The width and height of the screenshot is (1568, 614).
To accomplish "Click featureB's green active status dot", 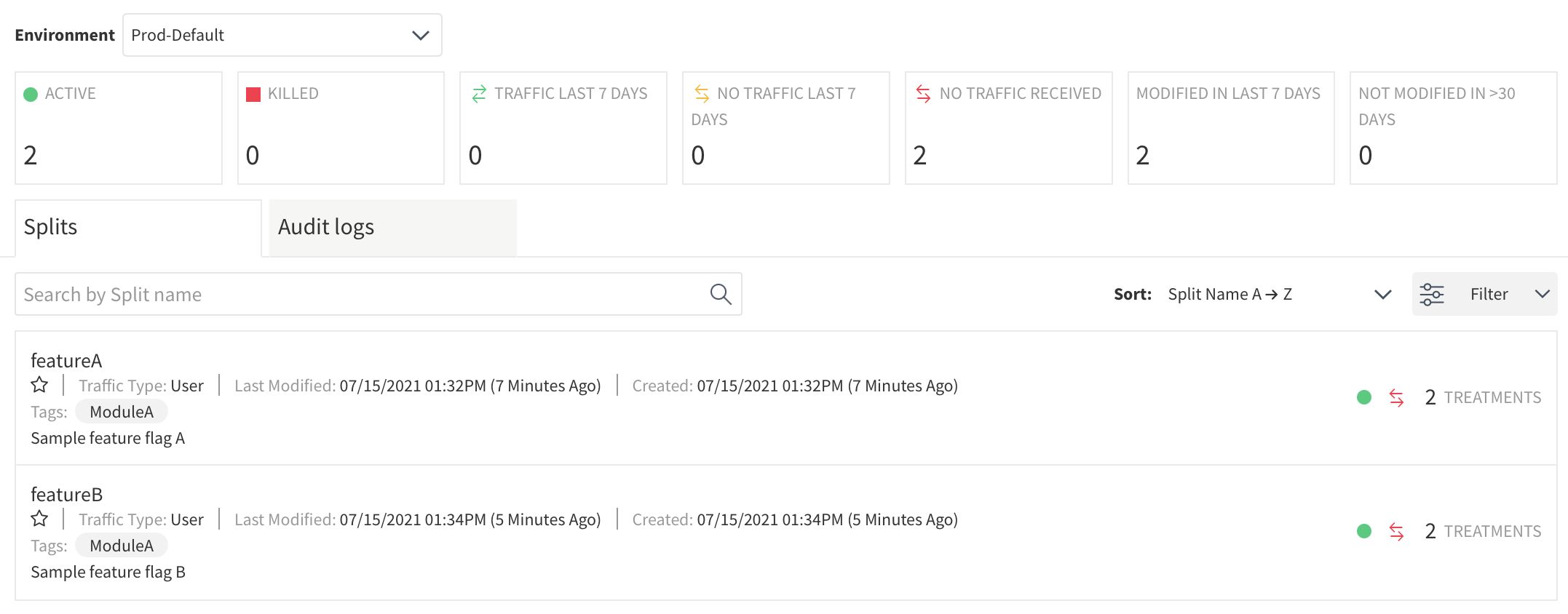I will 1364,531.
